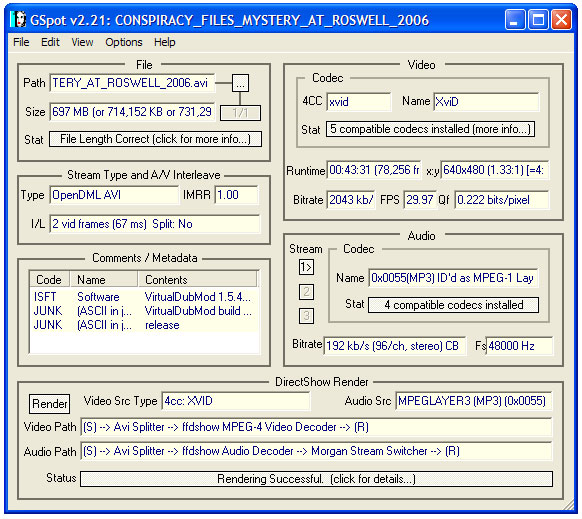Click the Fs field showing 48000 Hz

tap(519, 346)
